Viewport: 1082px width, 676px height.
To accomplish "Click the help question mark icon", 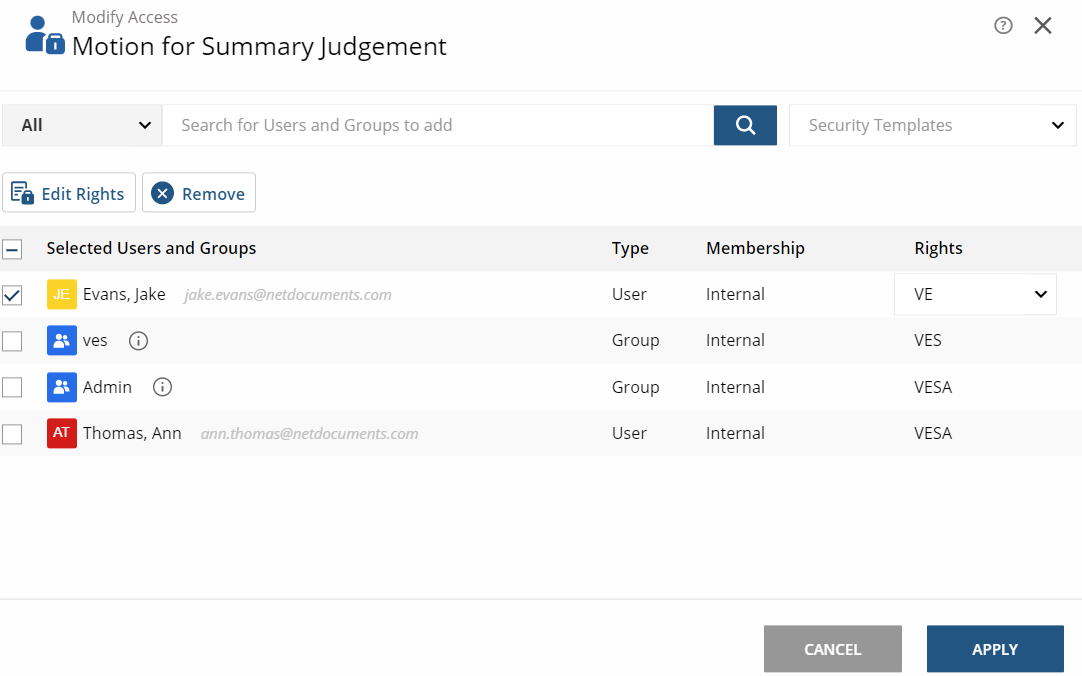I will click(1003, 25).
